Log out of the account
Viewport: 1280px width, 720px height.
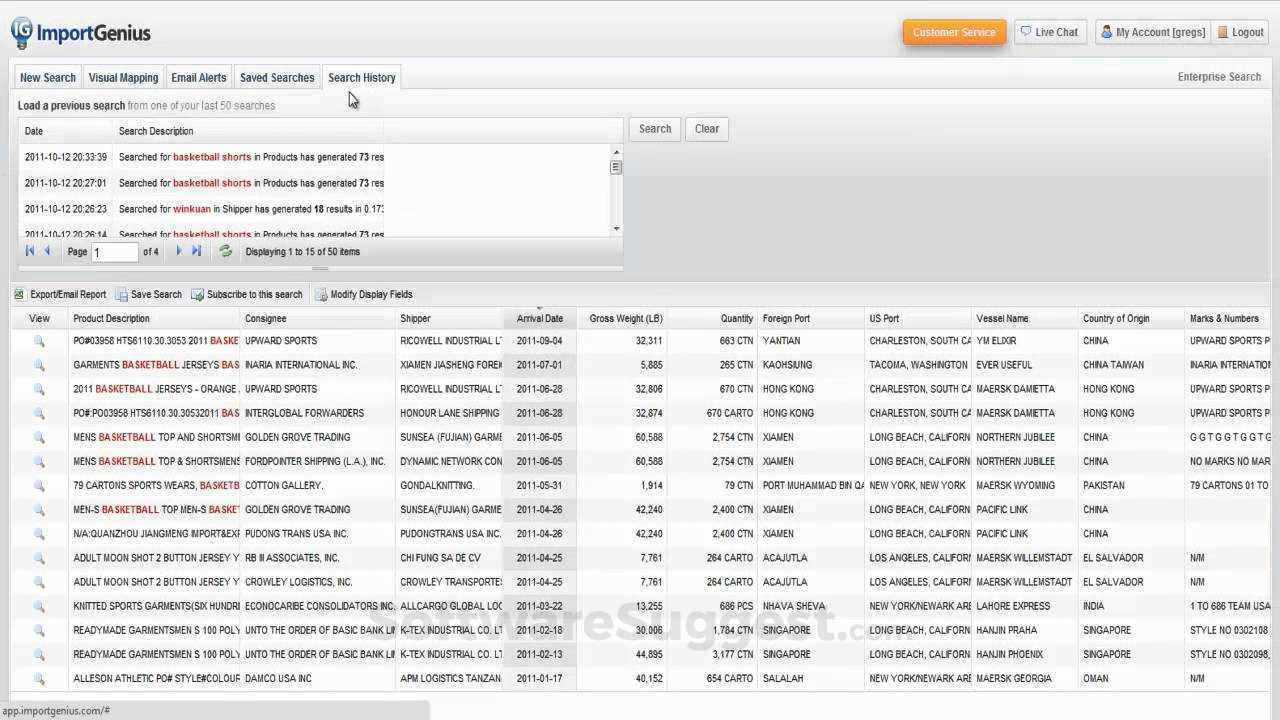[x=1240, y=31]
